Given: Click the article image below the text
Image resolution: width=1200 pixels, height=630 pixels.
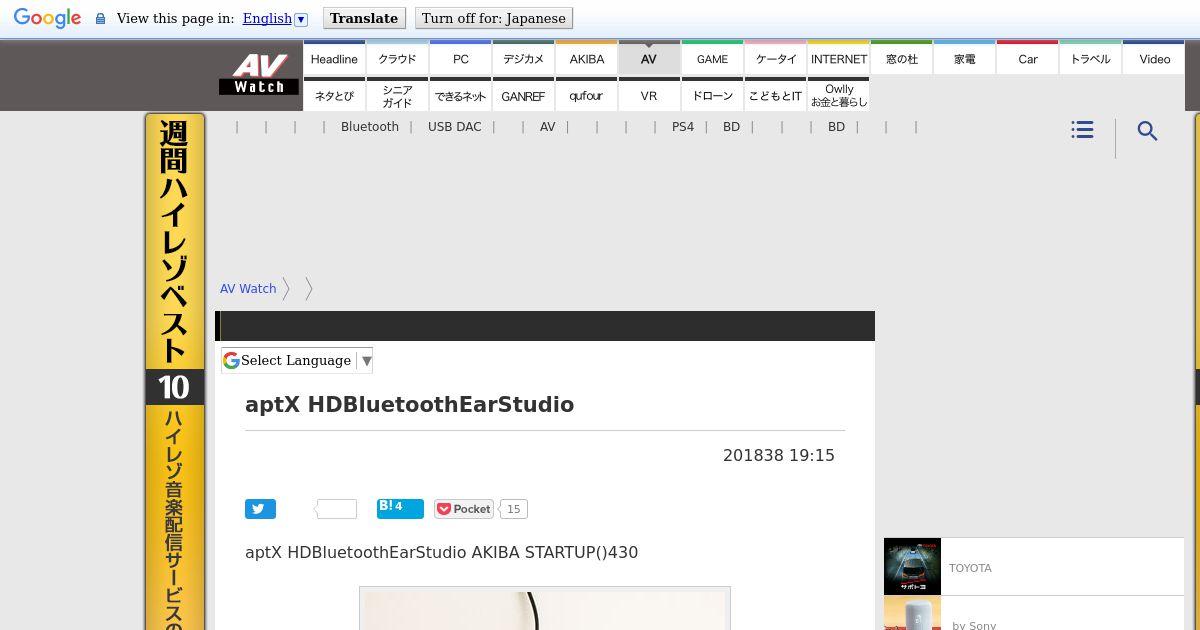Looking at the screenshot, I should click(545, 608).
